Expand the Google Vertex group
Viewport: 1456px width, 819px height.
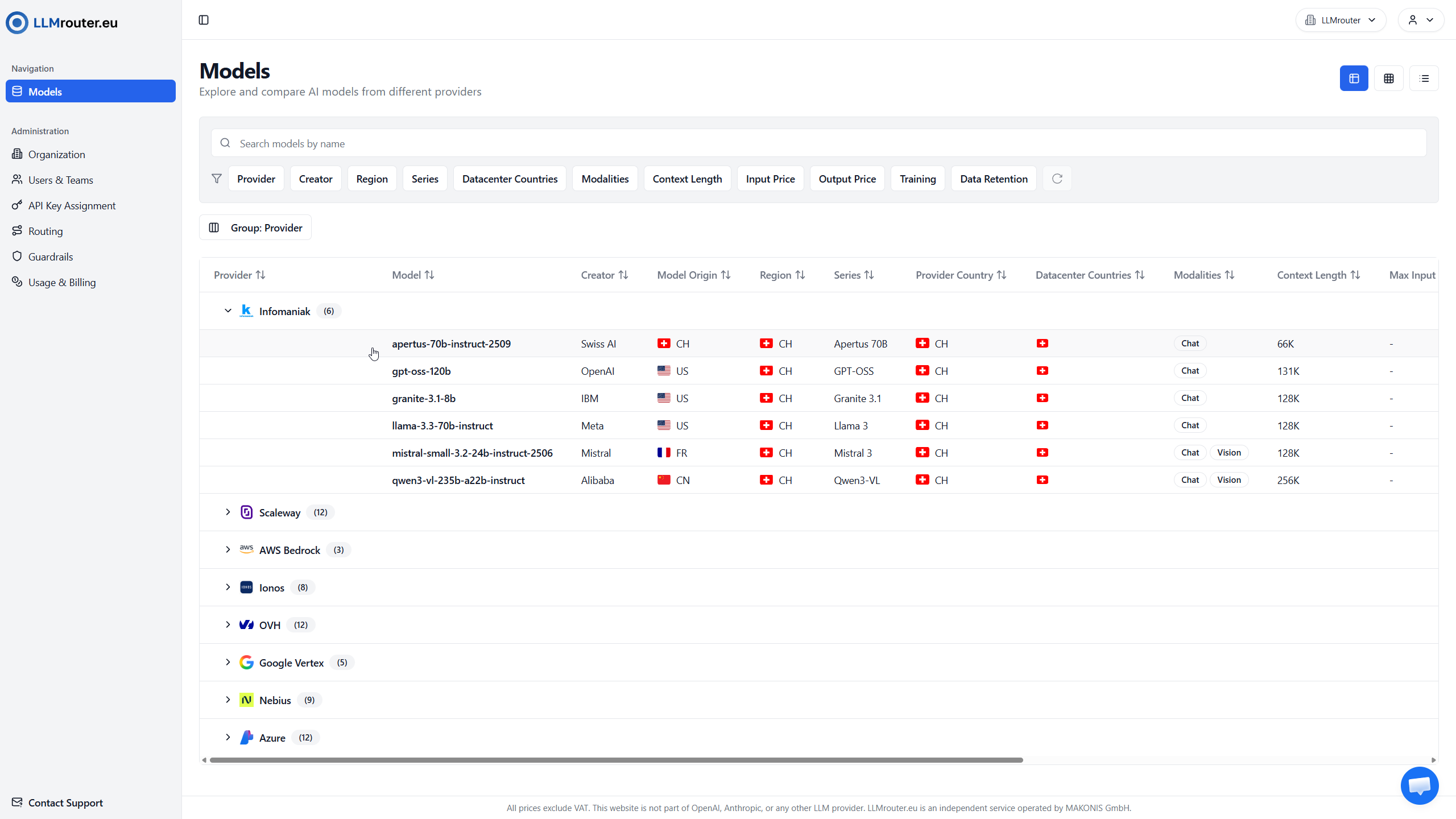point(228,663)
